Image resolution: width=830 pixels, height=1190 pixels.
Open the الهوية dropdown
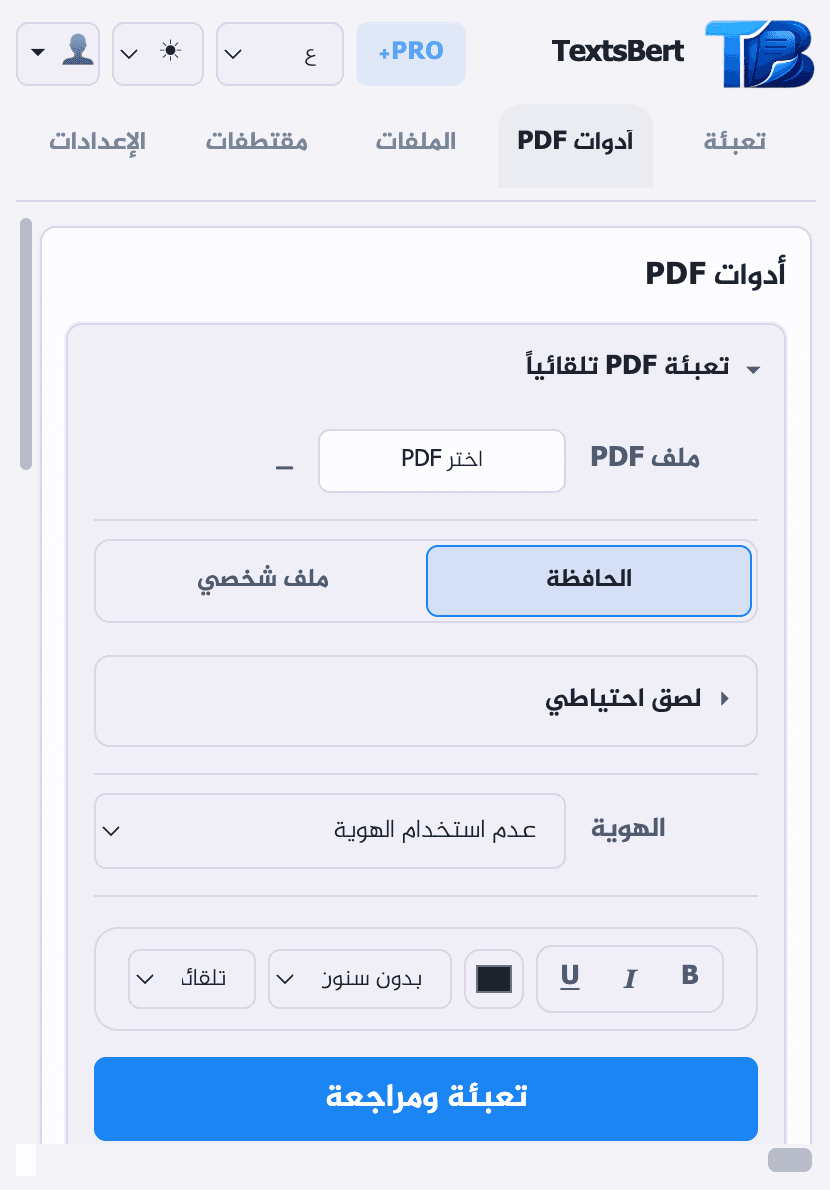(x=330, y=831)
